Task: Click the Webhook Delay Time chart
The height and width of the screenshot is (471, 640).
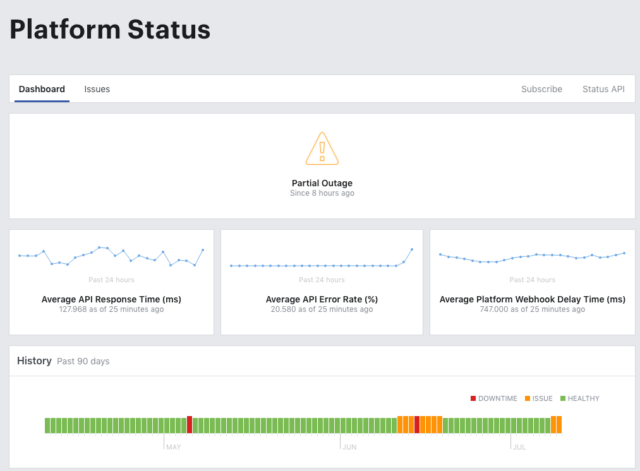Action: click(532, 257)
